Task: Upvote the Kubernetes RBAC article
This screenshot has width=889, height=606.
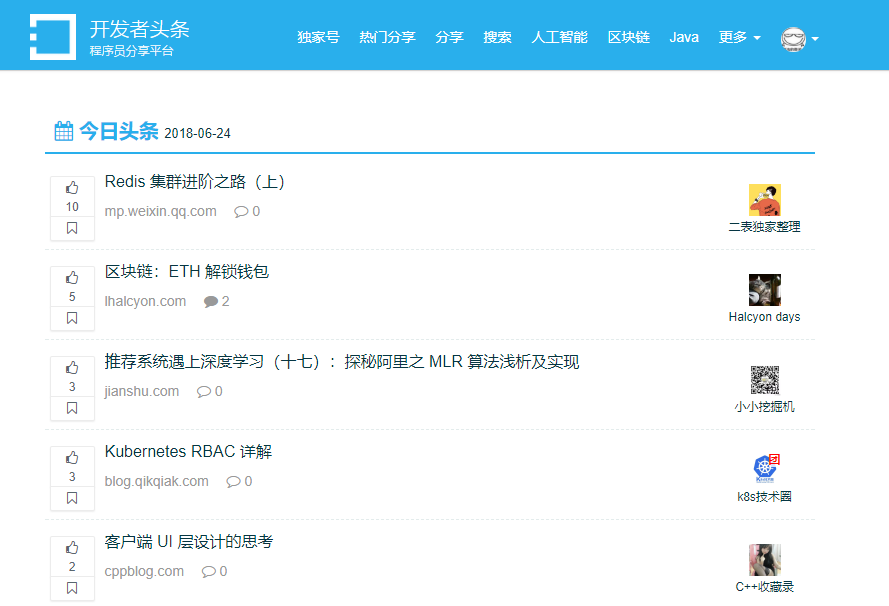Action: (x=72, y=457)
